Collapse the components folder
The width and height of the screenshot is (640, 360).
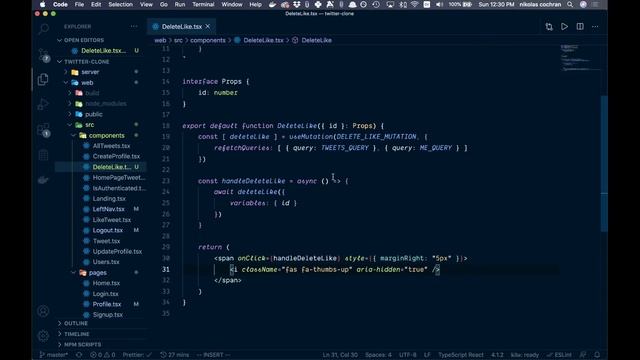(x=107, y=136)
